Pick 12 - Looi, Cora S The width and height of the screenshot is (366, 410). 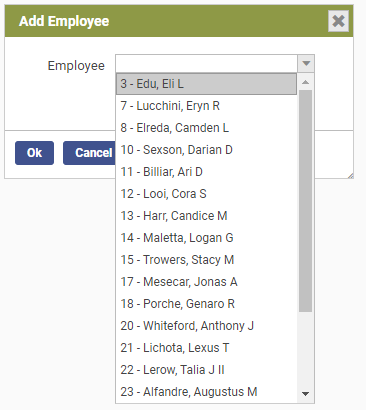[206, 194]
